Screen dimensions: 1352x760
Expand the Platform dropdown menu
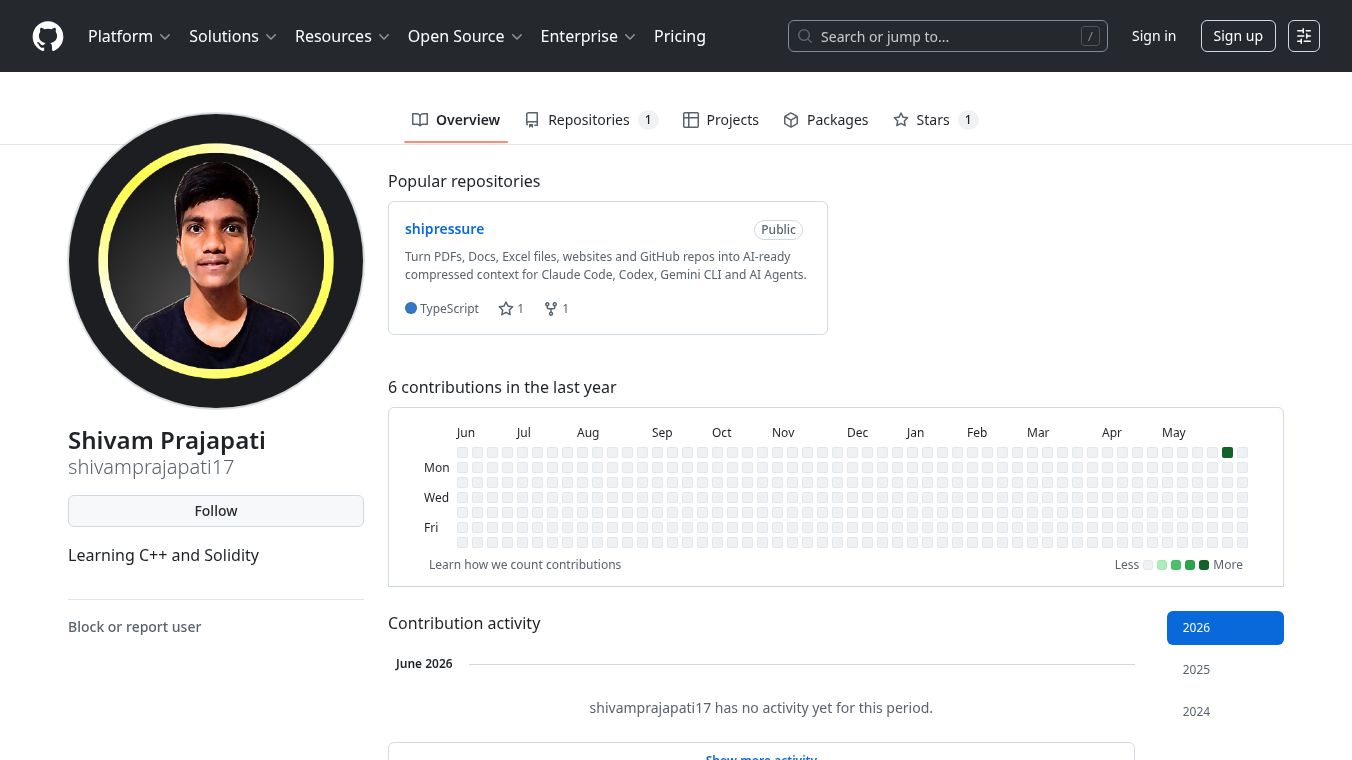[129, 36]
